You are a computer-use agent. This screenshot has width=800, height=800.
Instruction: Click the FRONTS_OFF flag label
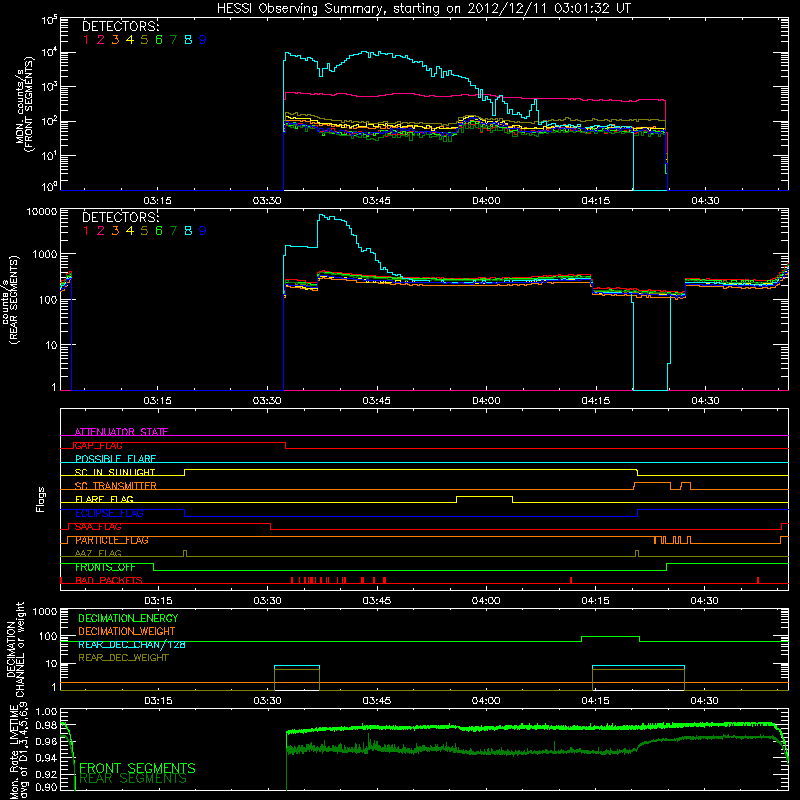pyautogui.click(x=105, y=567)
